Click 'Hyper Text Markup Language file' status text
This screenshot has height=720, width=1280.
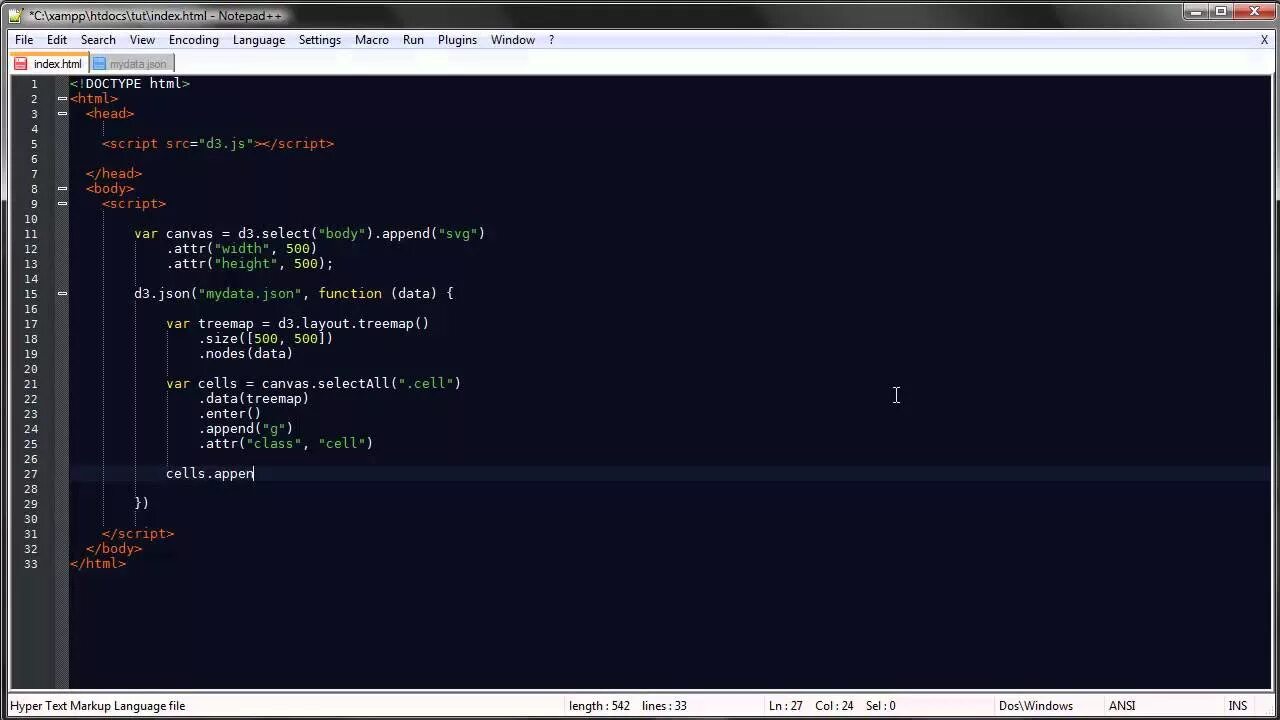coord(98,706)
